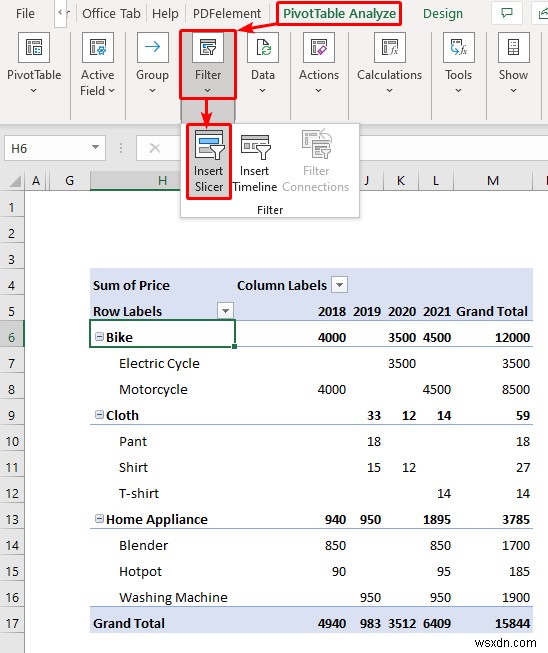The height and width of the screenshot is (653, 548).
Task: Collapse the Home Appliance row group
Action: pyautogui.click(x=100, y=519)
